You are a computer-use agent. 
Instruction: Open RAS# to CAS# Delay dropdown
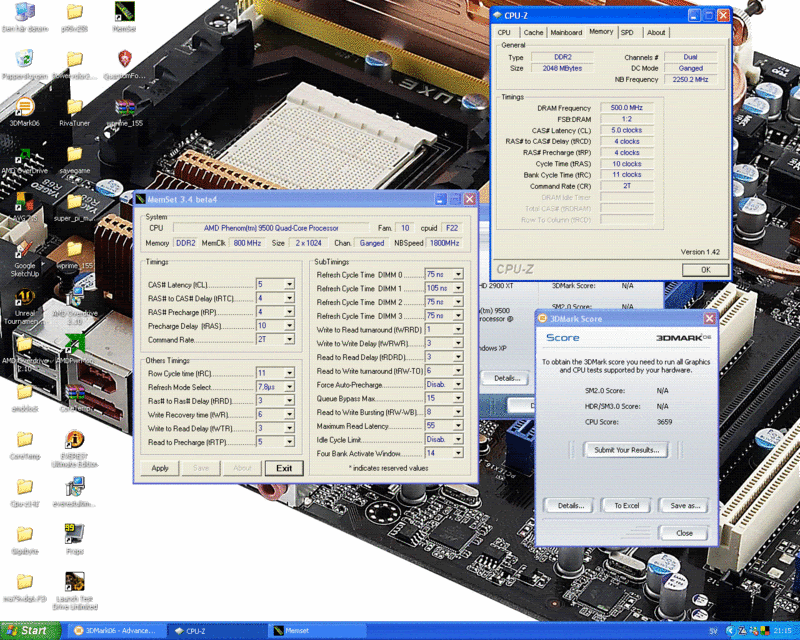pyautogui.click(x=289, y=298)
